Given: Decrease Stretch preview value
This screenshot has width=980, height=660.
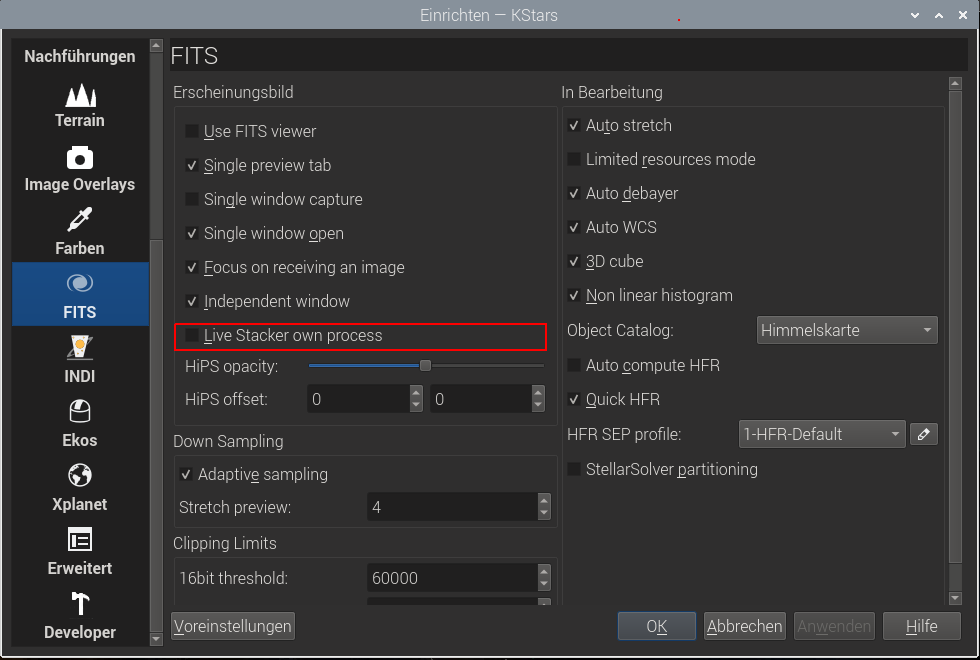Looking at the screenshot, I should pos(544,514).
